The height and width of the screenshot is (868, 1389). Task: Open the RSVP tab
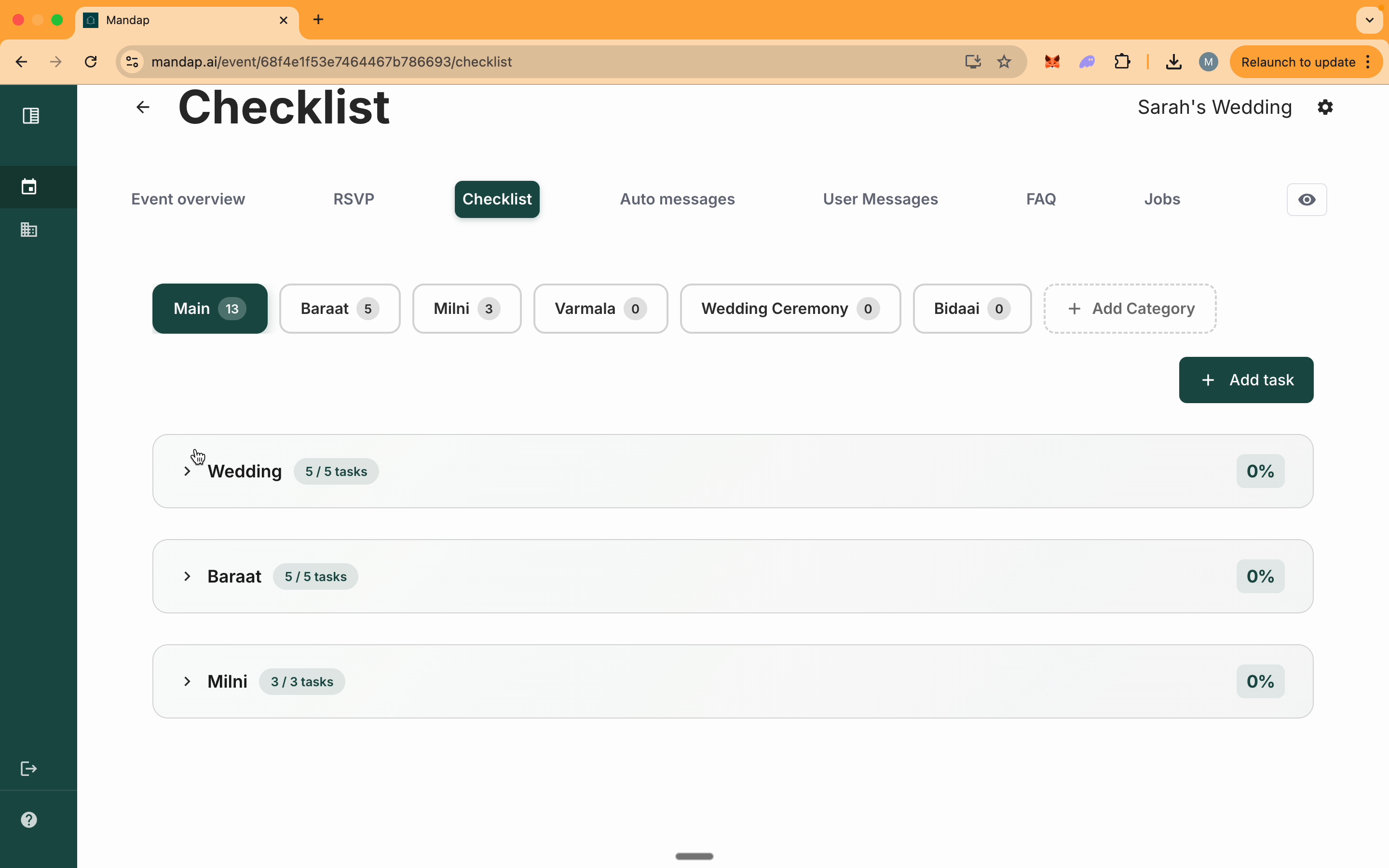354,199
